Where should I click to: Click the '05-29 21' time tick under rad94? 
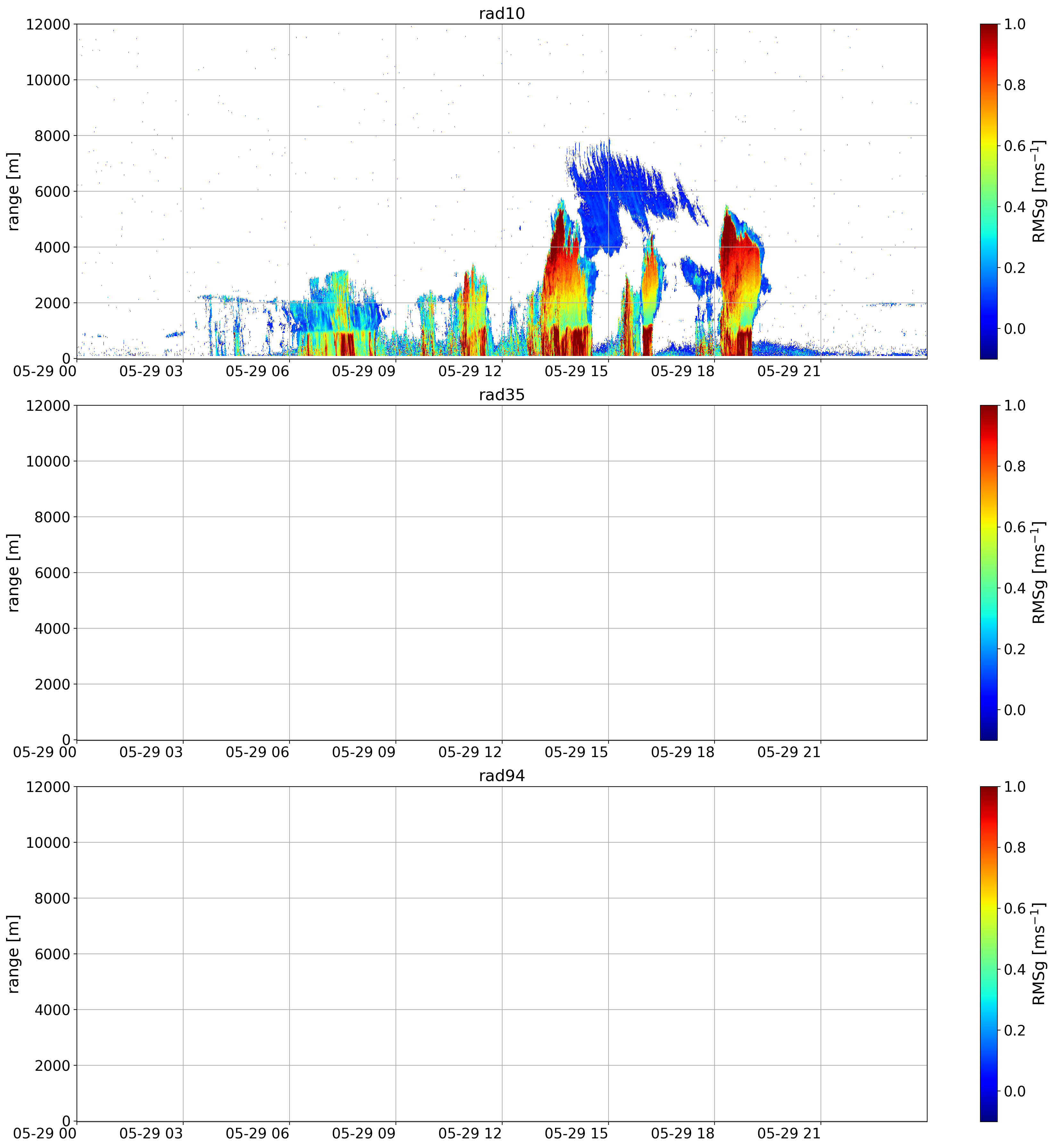tap(789, 1134)
